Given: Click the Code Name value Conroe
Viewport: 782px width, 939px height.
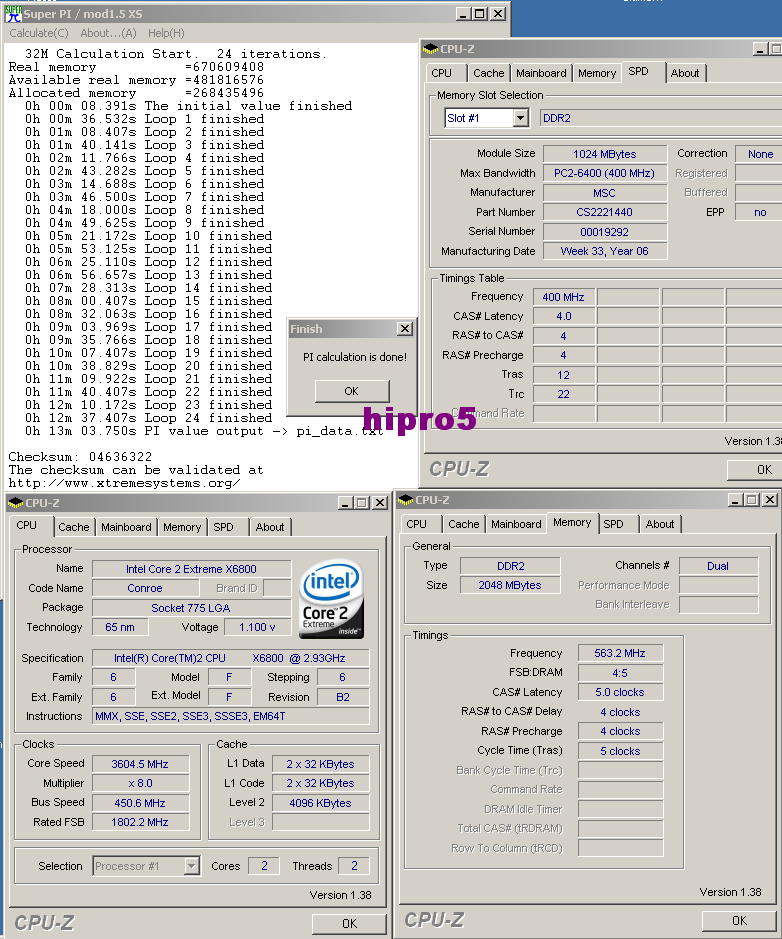Looking at the screenshot, I should point(145,588).
